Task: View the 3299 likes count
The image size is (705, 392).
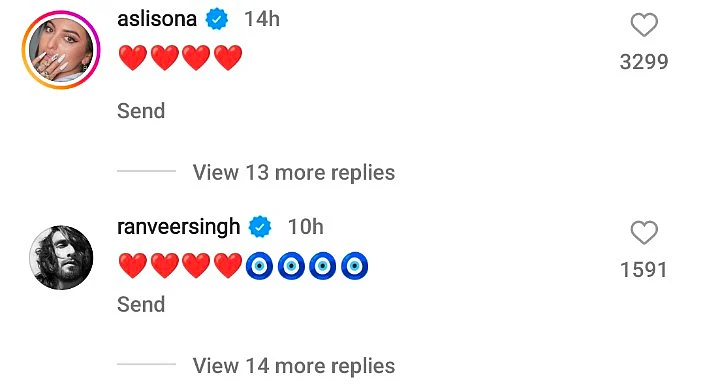Action: pos(644,62)
